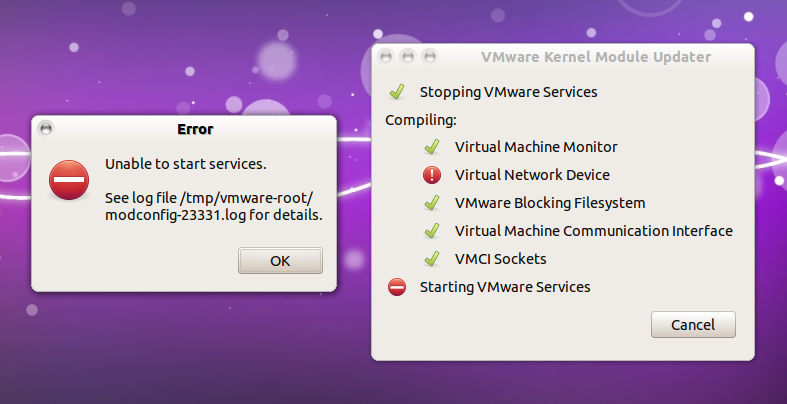This screenshot has height=404, width=787.
Task: Click Cancel in the Kernel Module Updater
Action: pyautogui.click(x=693, y=325)
